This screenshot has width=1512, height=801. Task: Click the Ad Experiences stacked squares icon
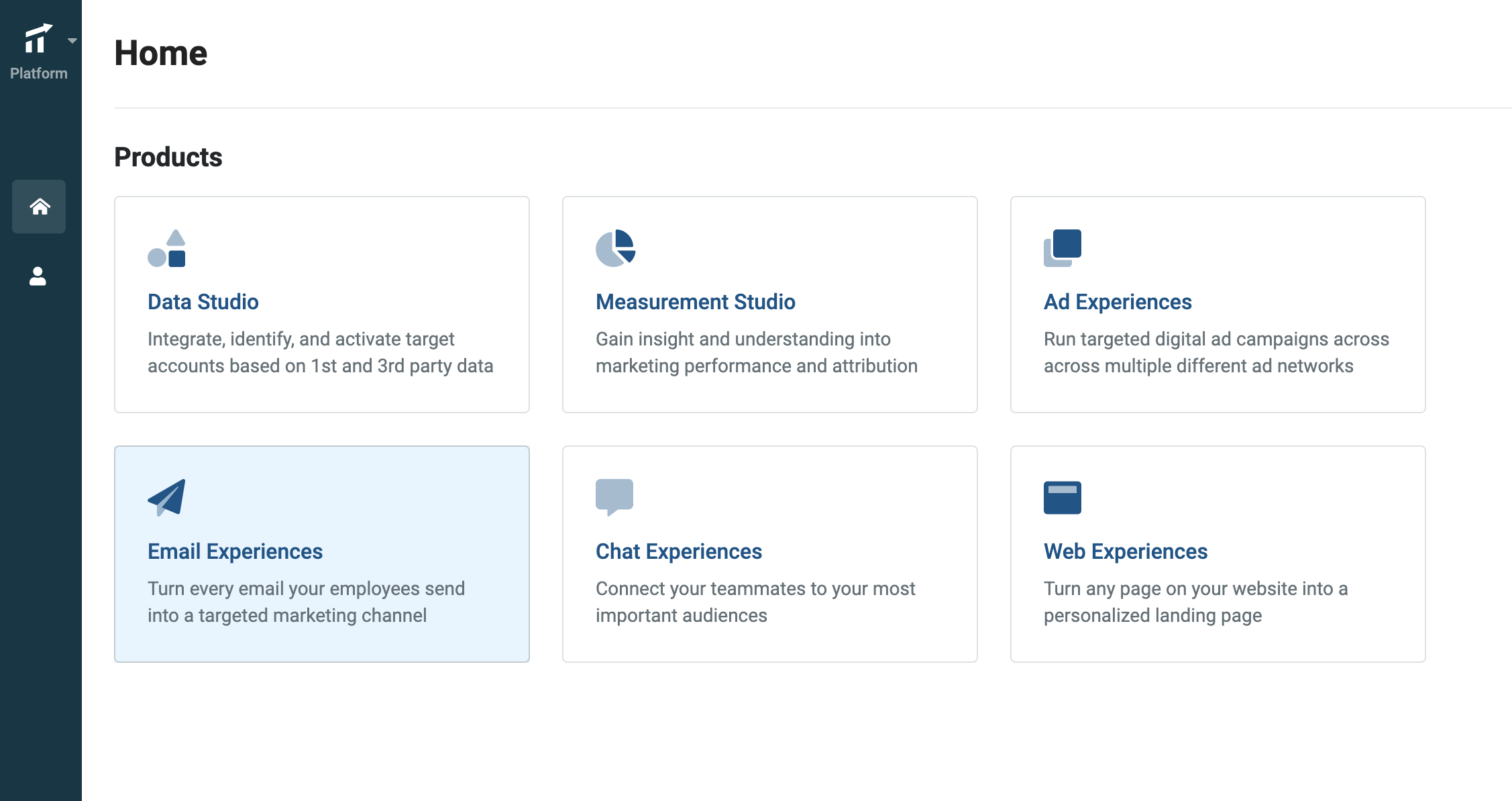coord(1063,248)
